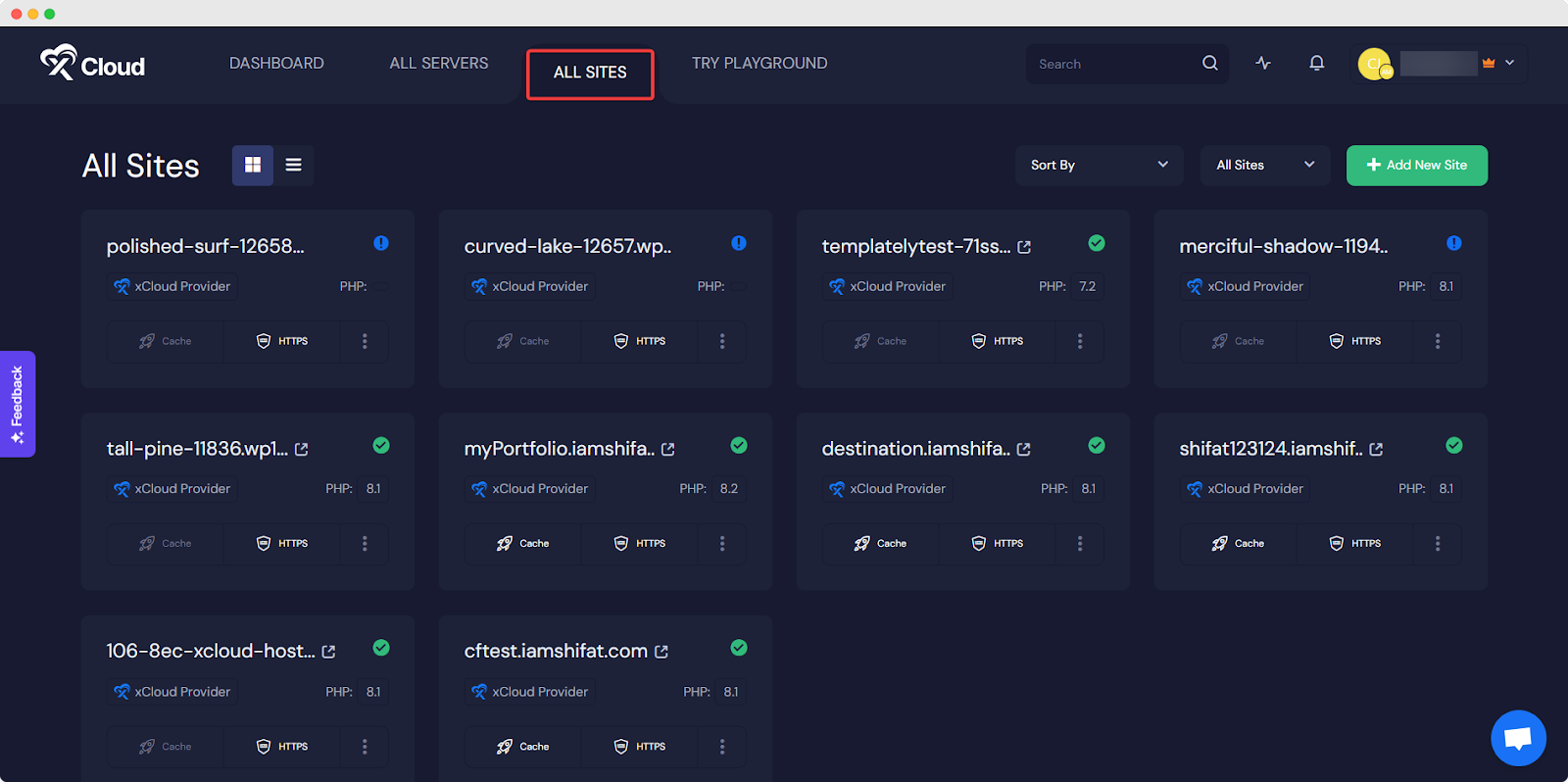1568x782 pixels.
Task: Click the Add New Site button
Action: [1416, 165]
